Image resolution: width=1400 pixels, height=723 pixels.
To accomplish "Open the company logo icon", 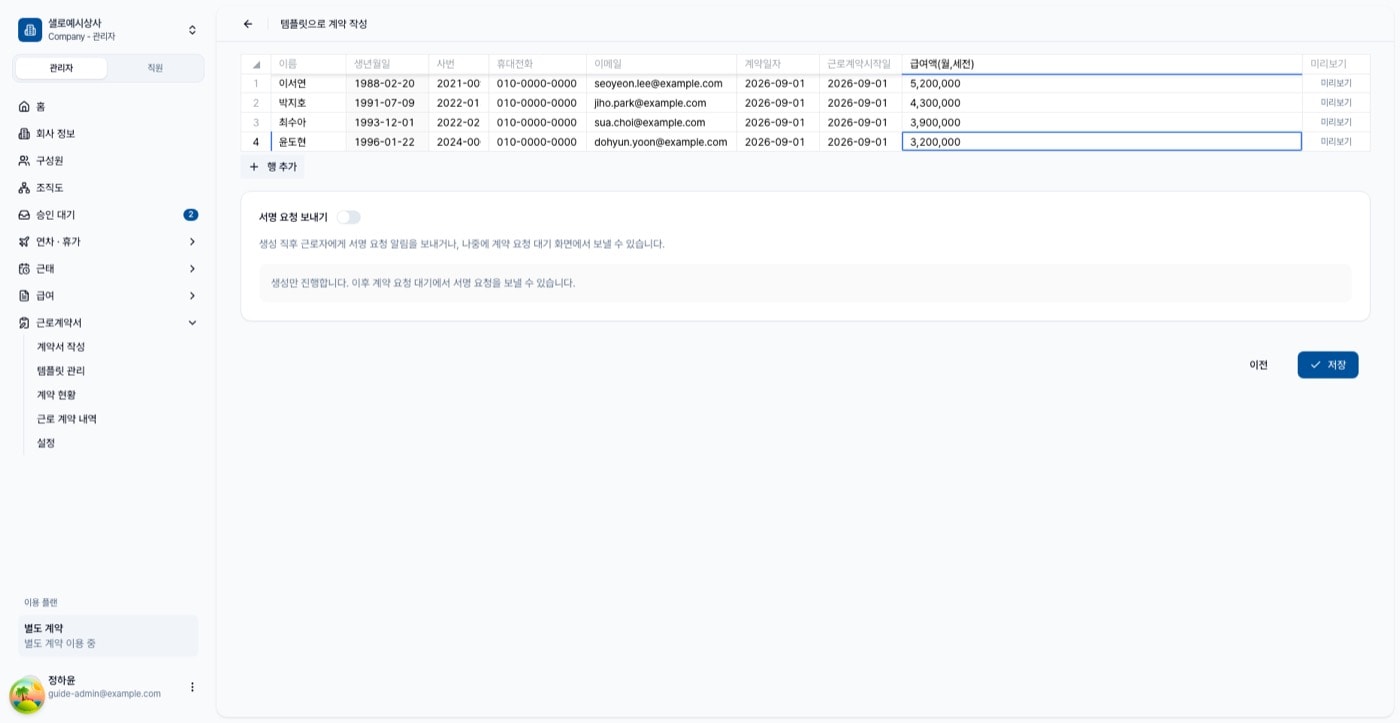I will [30, 30].
